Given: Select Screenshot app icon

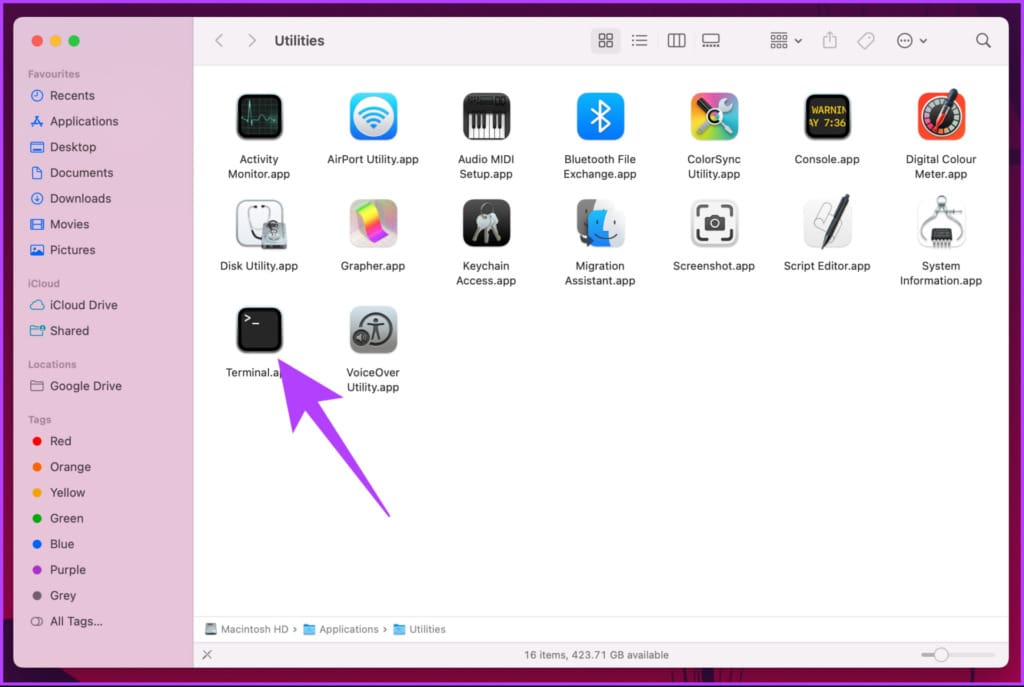Looking at the screenshot, I should [x=714, y=223].
